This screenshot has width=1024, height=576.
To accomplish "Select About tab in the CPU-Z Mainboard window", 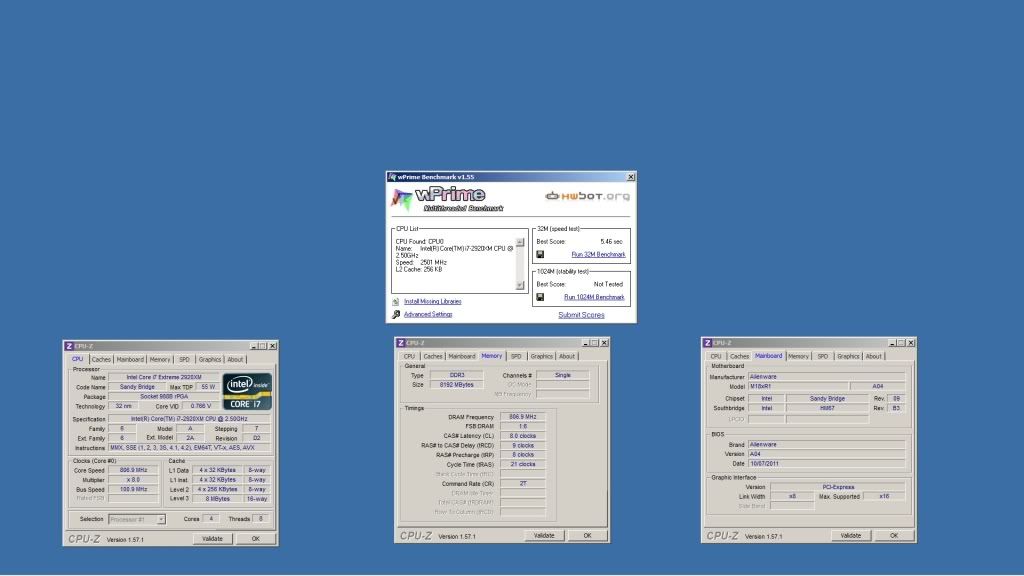I will pyautogui.click(x=873, y=357).
